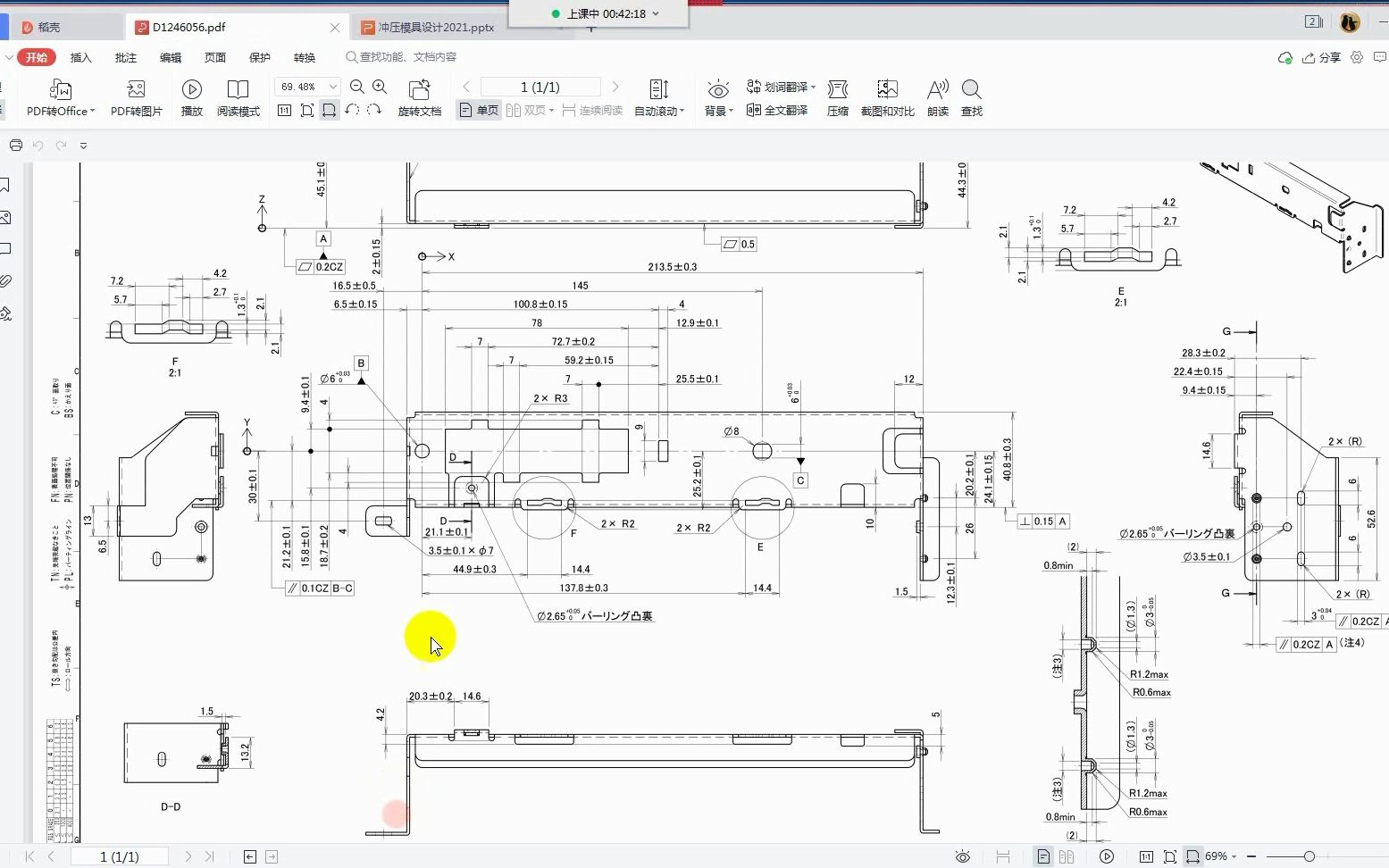Open the PDF转Office converter
This screenshot has width=1389, height=868.
pyautogui.click(x=60, y=98)
